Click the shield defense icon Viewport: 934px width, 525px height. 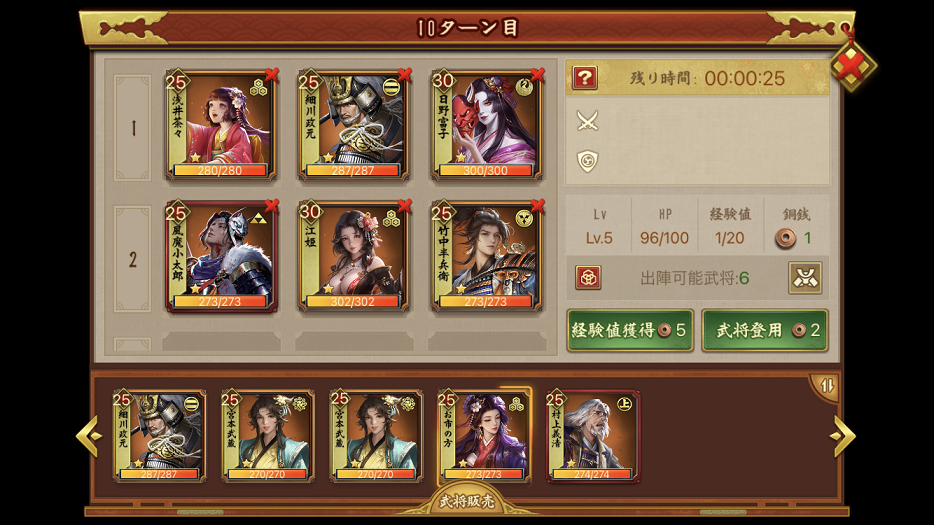[x=587, y=161]
